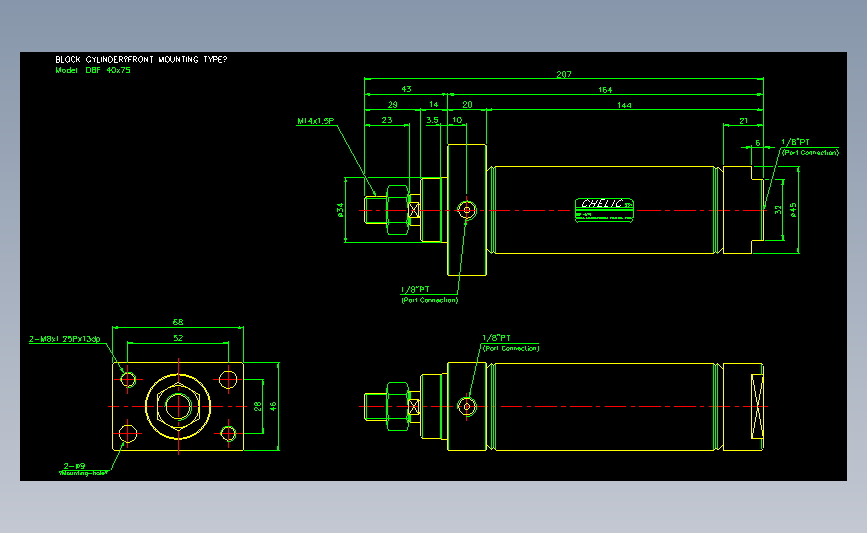Select the 21 dimension value
This screenshot has height=533, width=867.
tap(744, 121)
